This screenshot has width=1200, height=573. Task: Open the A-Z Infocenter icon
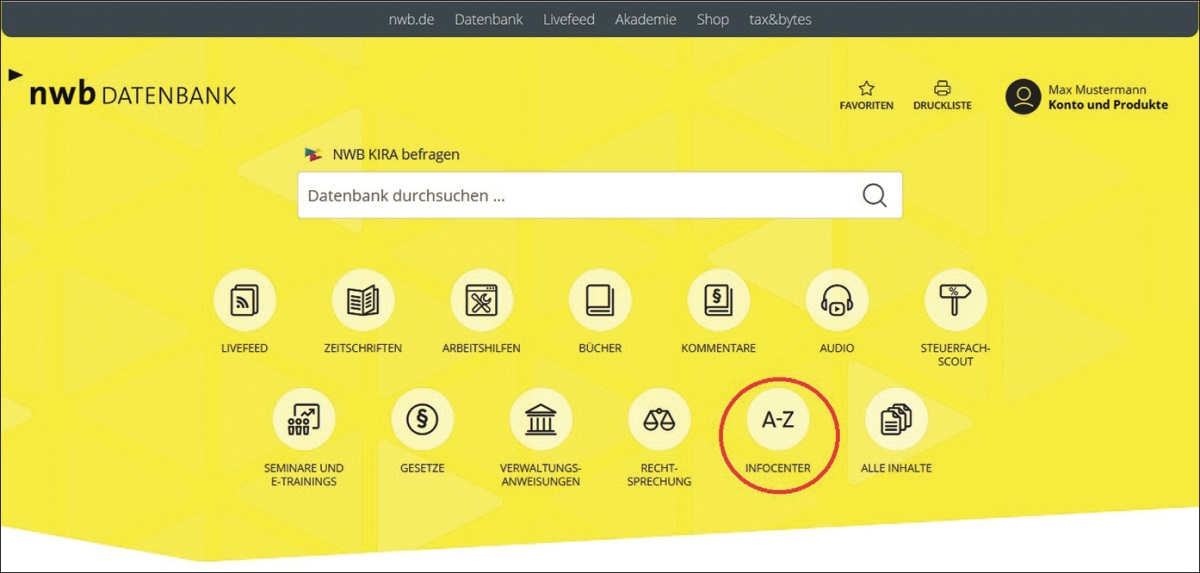(778, 421)
